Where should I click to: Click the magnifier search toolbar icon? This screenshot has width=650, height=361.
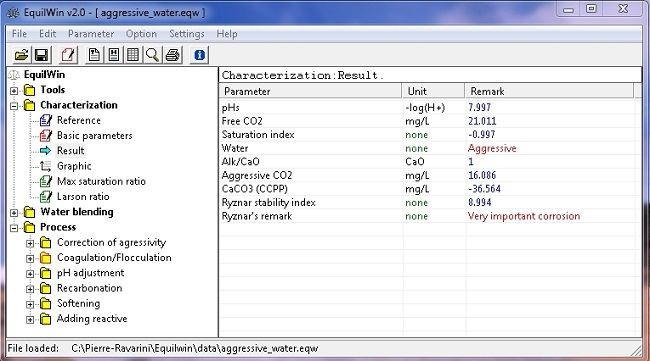153,55
